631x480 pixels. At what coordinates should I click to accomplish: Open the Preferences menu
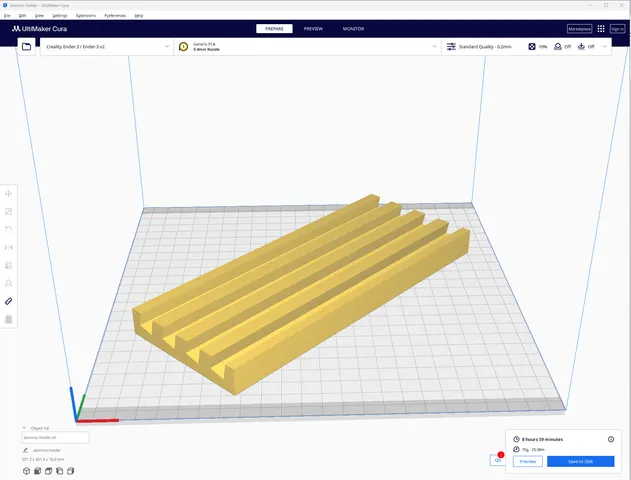pos(115,16)
